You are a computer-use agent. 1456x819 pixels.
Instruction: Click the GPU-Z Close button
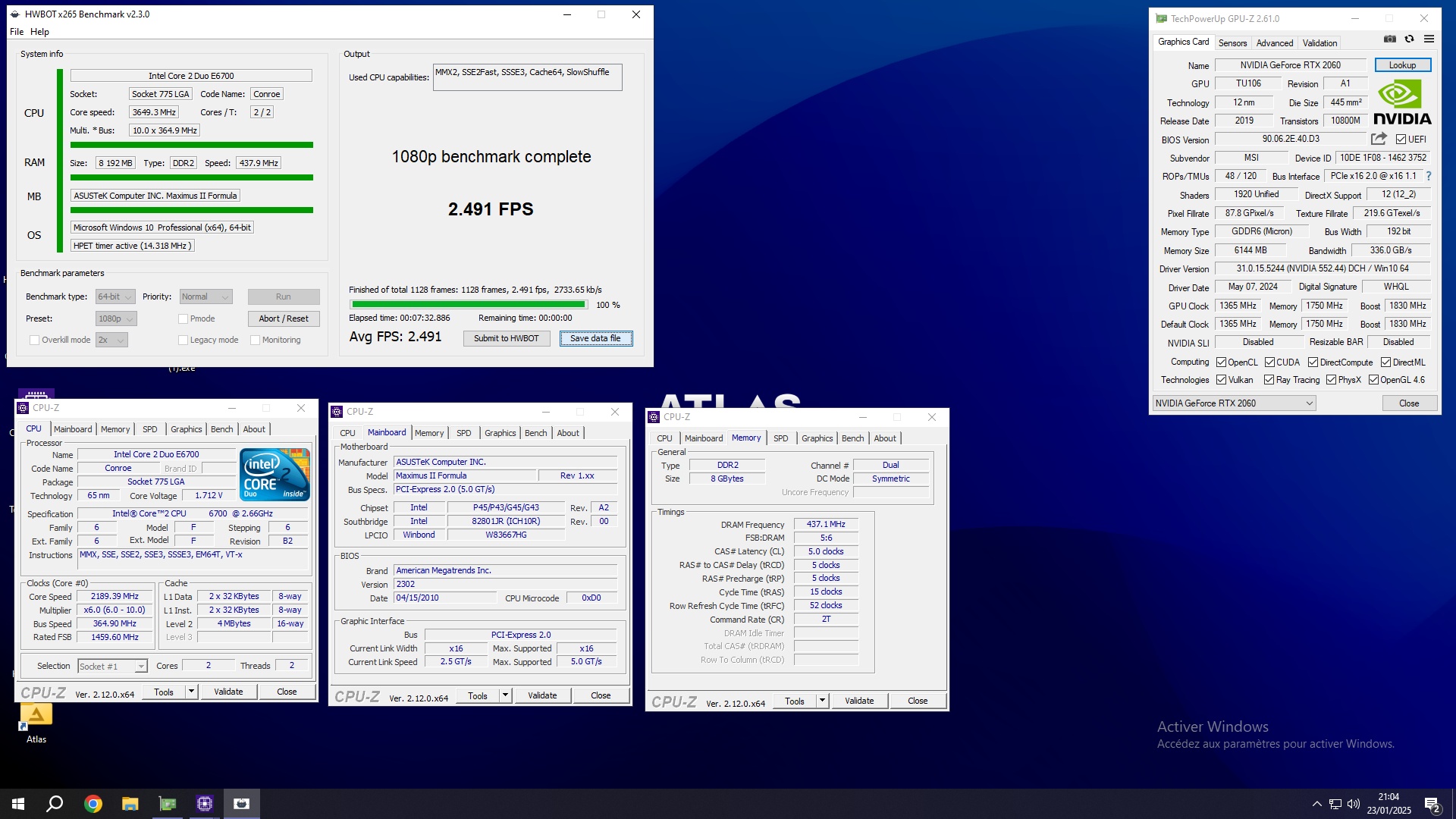[1409, 403]
